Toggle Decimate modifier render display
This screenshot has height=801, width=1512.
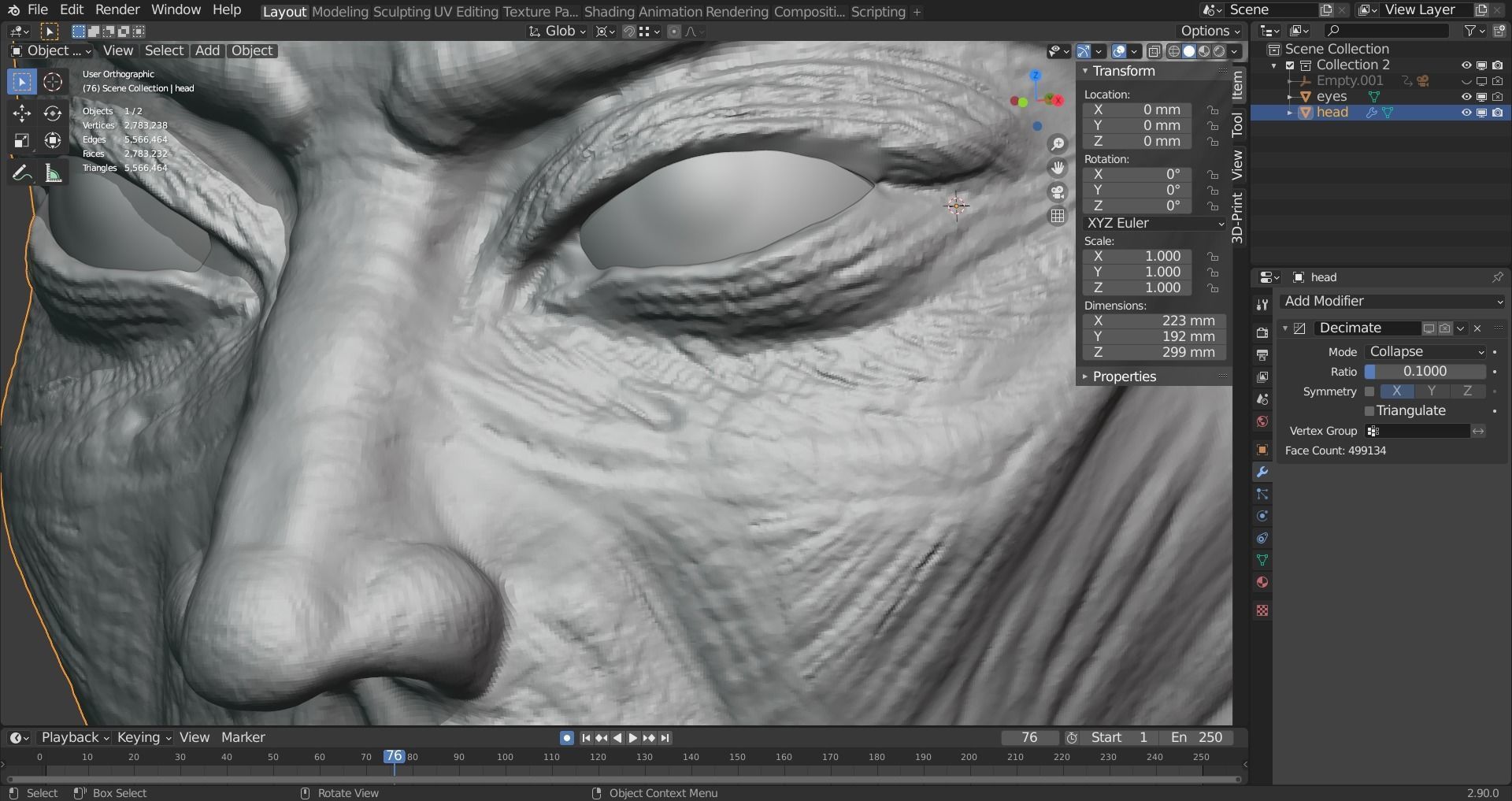pos(1444,328)
